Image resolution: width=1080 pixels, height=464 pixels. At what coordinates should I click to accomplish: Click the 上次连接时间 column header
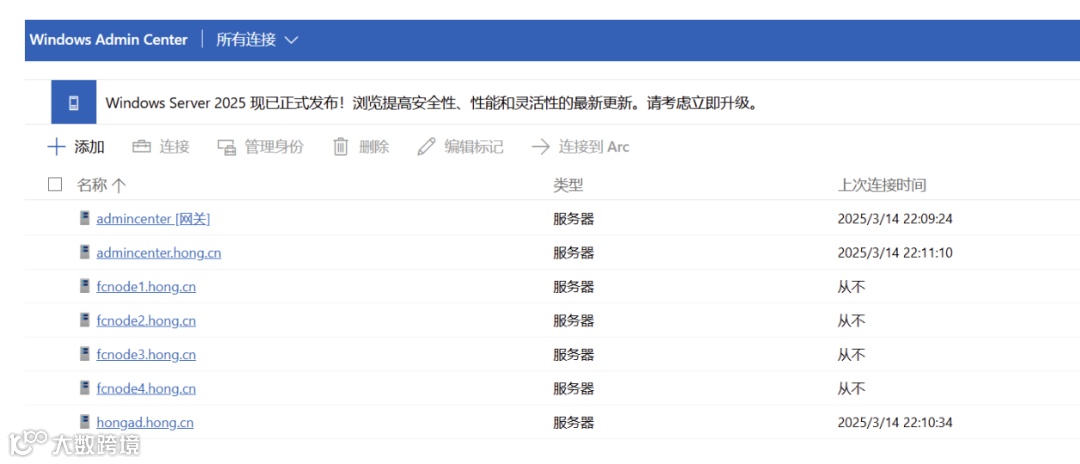pos(882,184)
